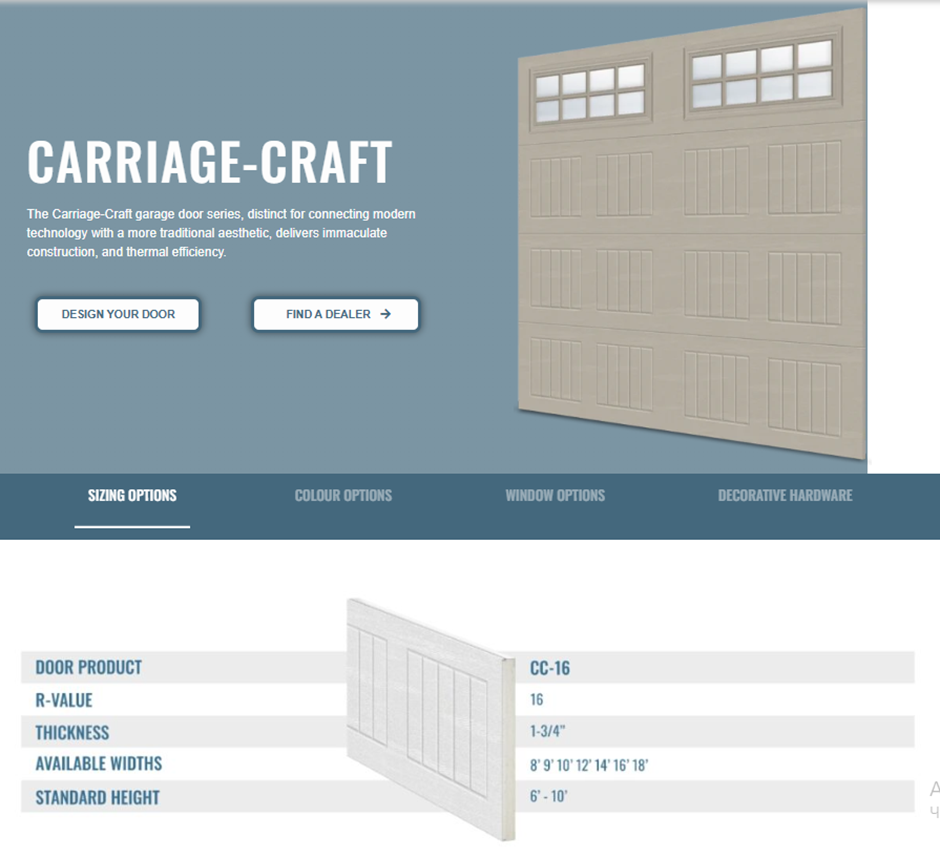Screen dimensions: 940x858
Task: Click the arrow icon in Find a Dealer
Action: point(385,314)
